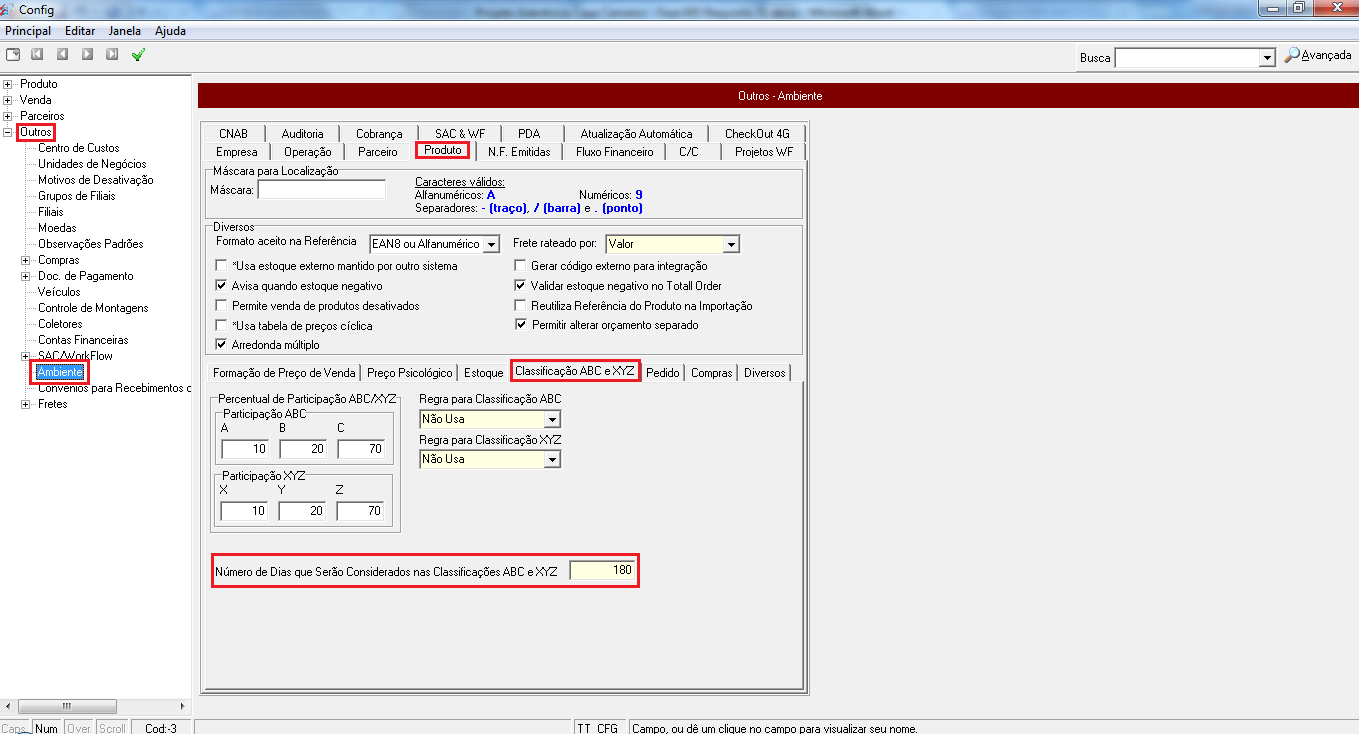This screenshot has height=734, width=1359.
Task: Go to first record with toolbar arrow
Action: click(38, 54)
